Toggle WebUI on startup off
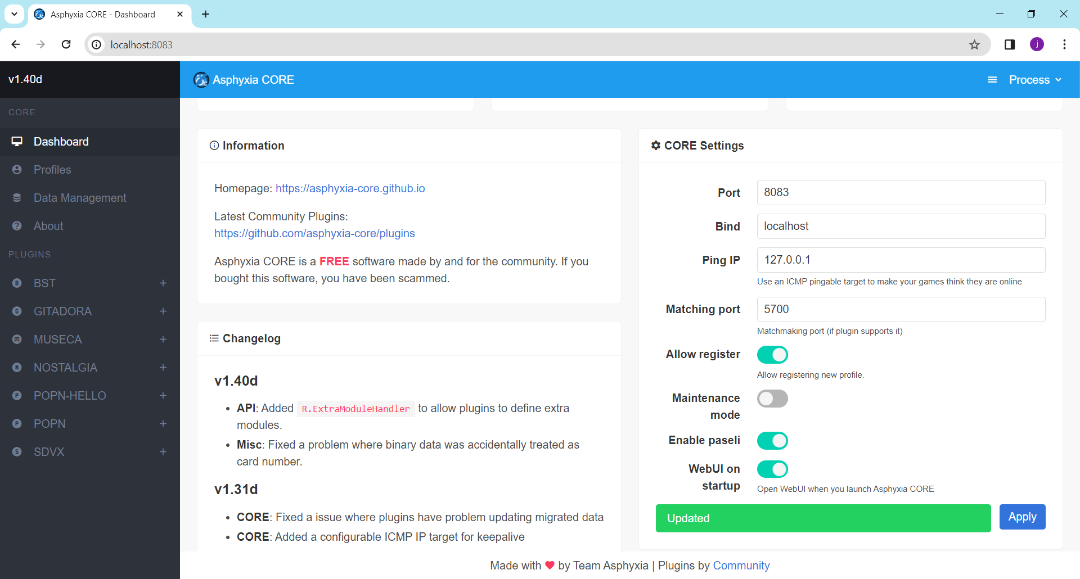 pyautogui.click(x=772, y=468)
